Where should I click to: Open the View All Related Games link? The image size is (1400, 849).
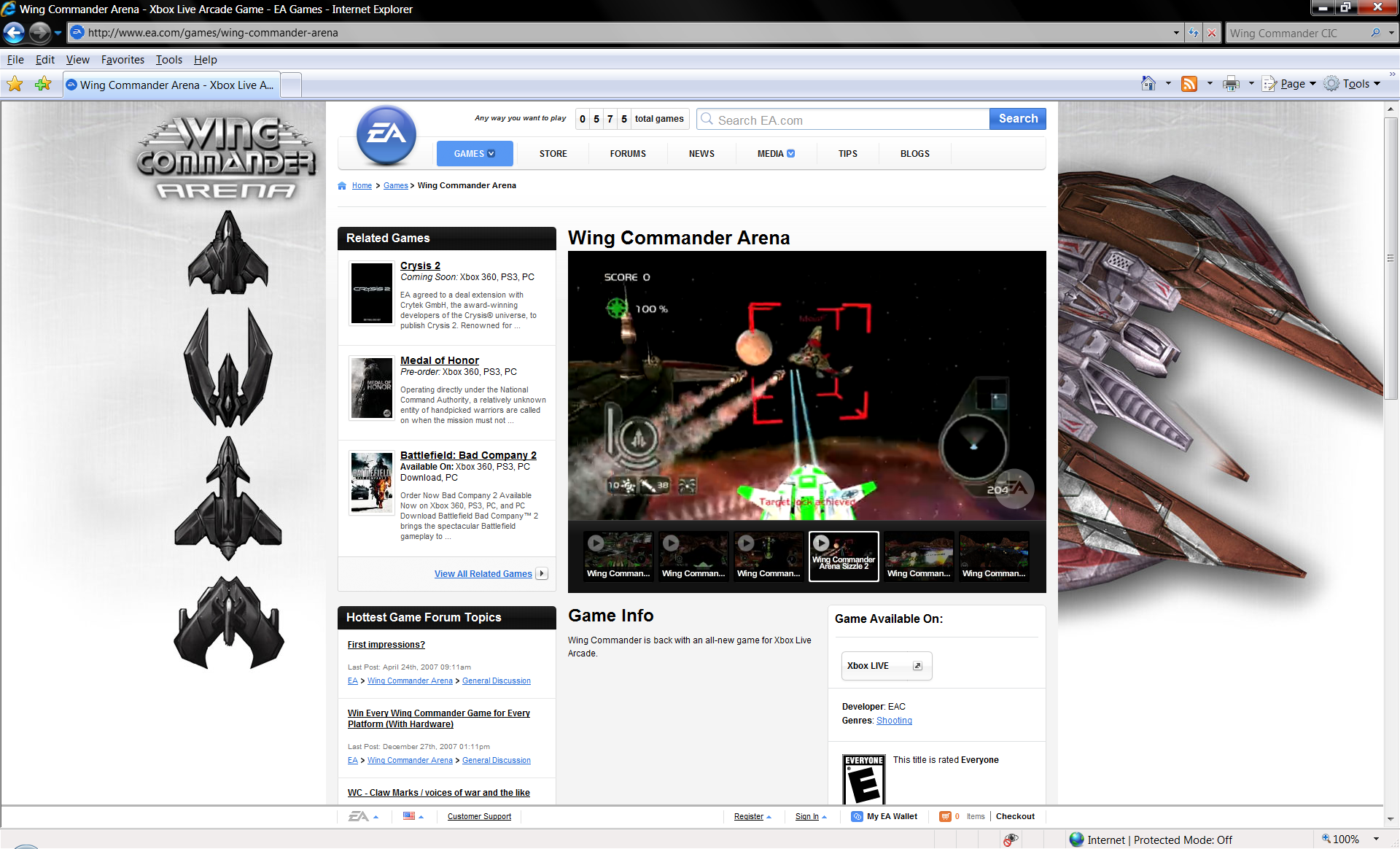point(483,574)
